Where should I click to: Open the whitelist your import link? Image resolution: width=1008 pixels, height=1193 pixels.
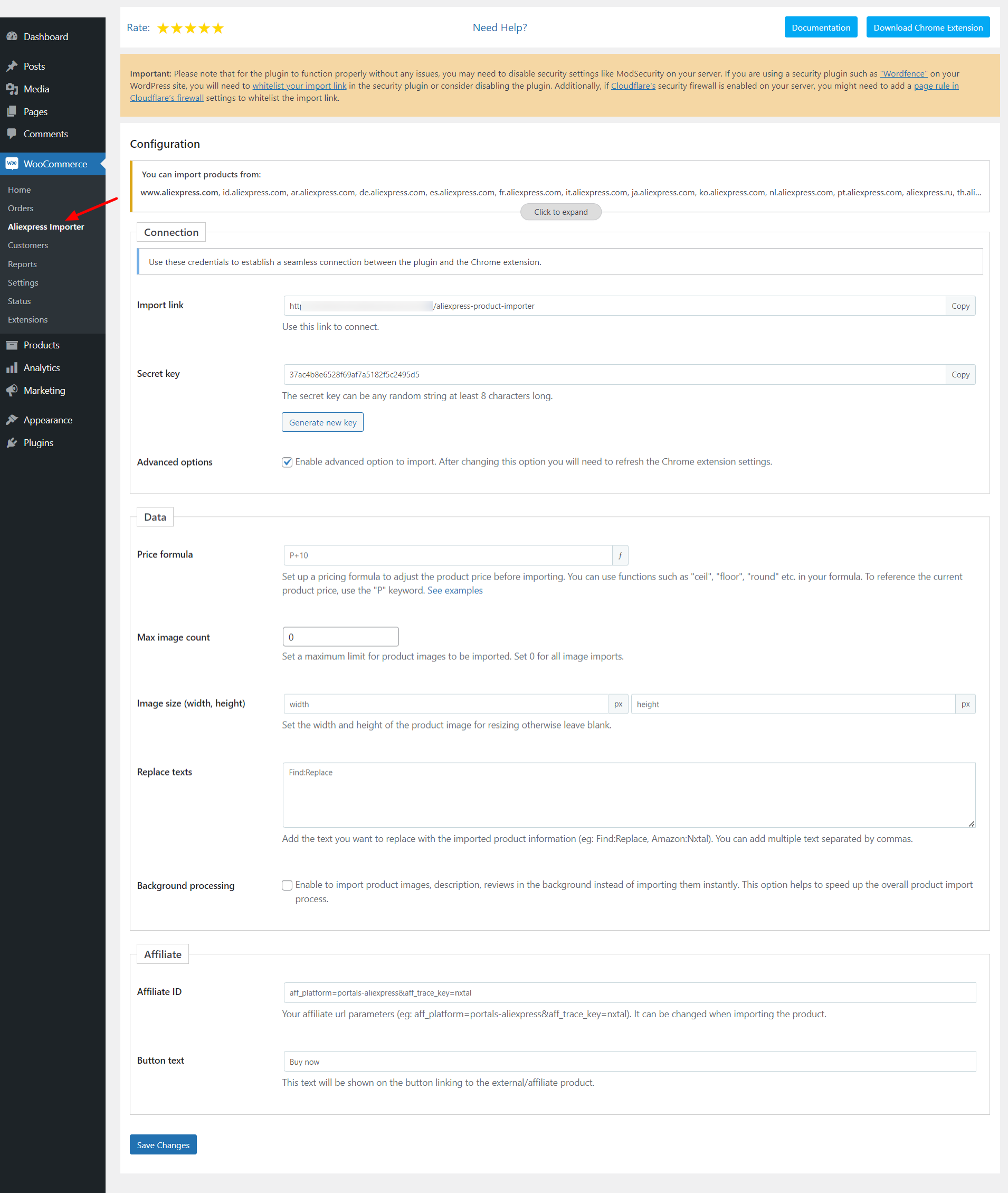tap(299, 86)
